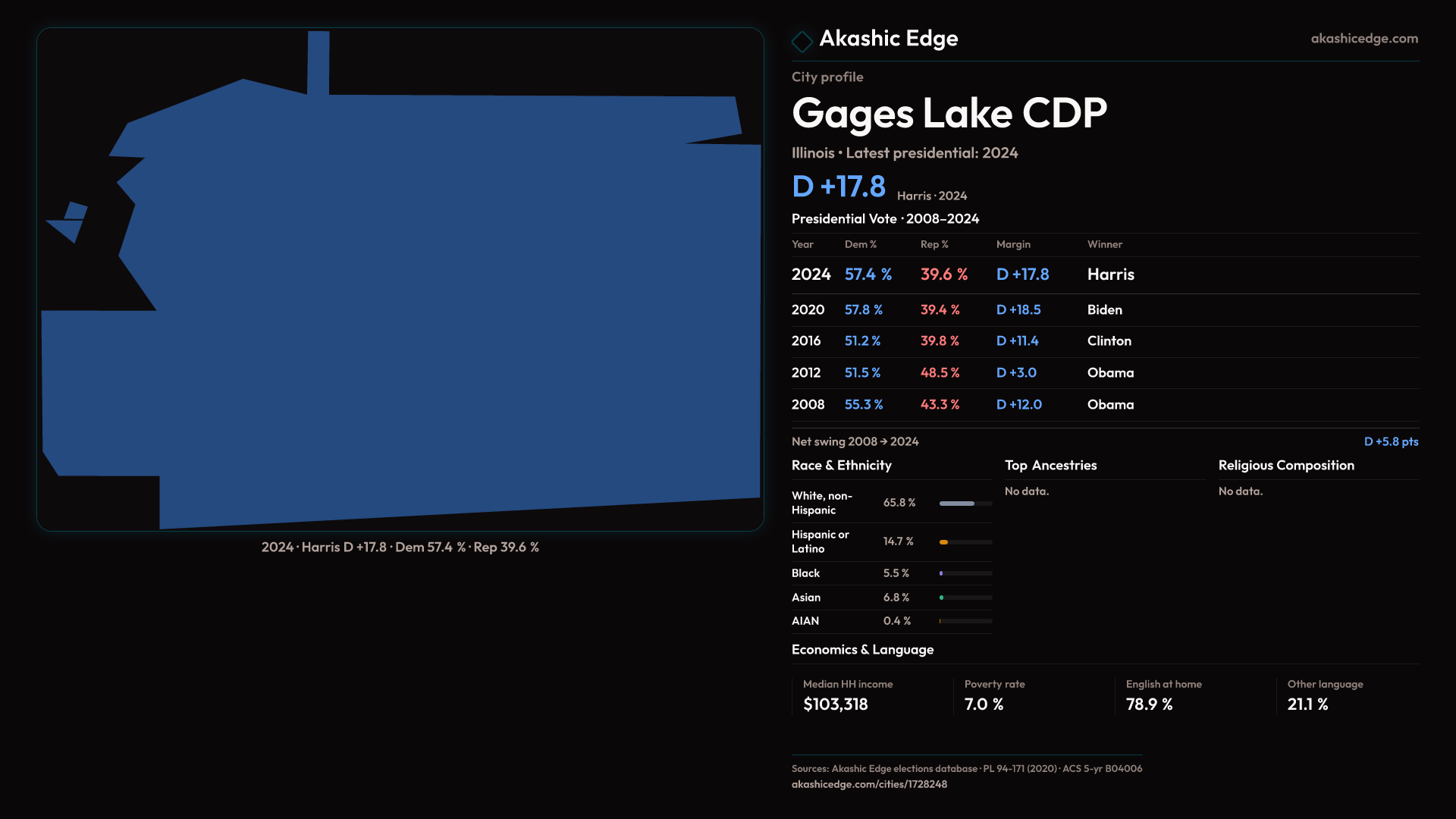Click the blue Gages Lake map shape
Viewport: 1456px width, 819px height.
[x=440, y=303]
